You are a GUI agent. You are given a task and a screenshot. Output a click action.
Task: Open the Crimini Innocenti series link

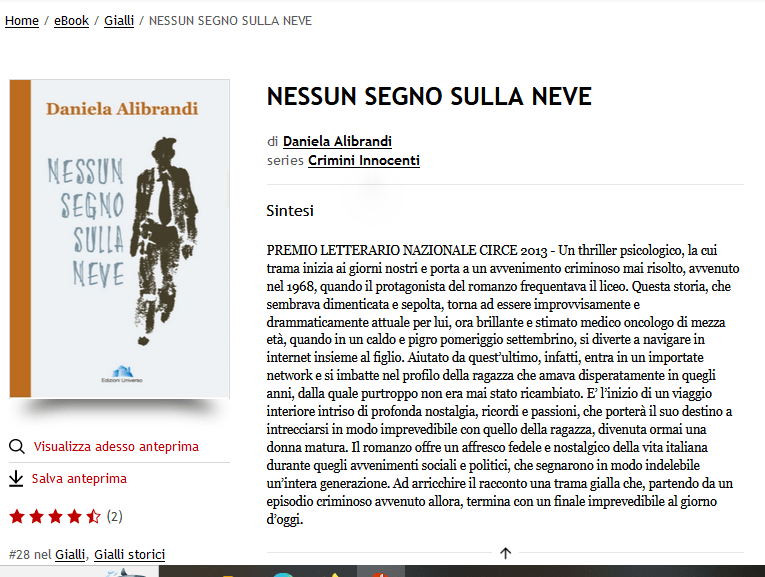(364, 160)
